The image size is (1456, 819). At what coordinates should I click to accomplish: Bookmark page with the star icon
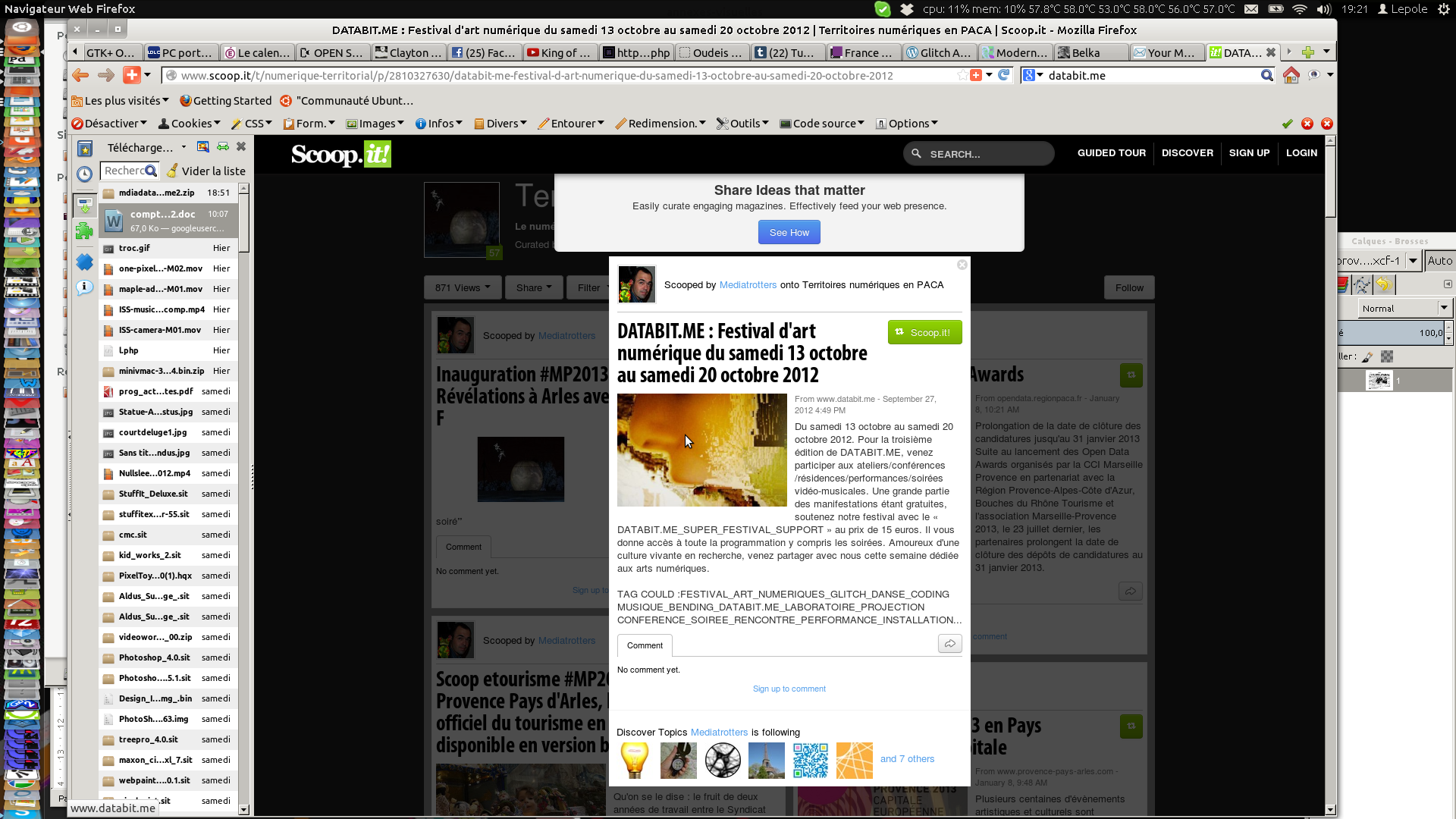tap(962, 75)
